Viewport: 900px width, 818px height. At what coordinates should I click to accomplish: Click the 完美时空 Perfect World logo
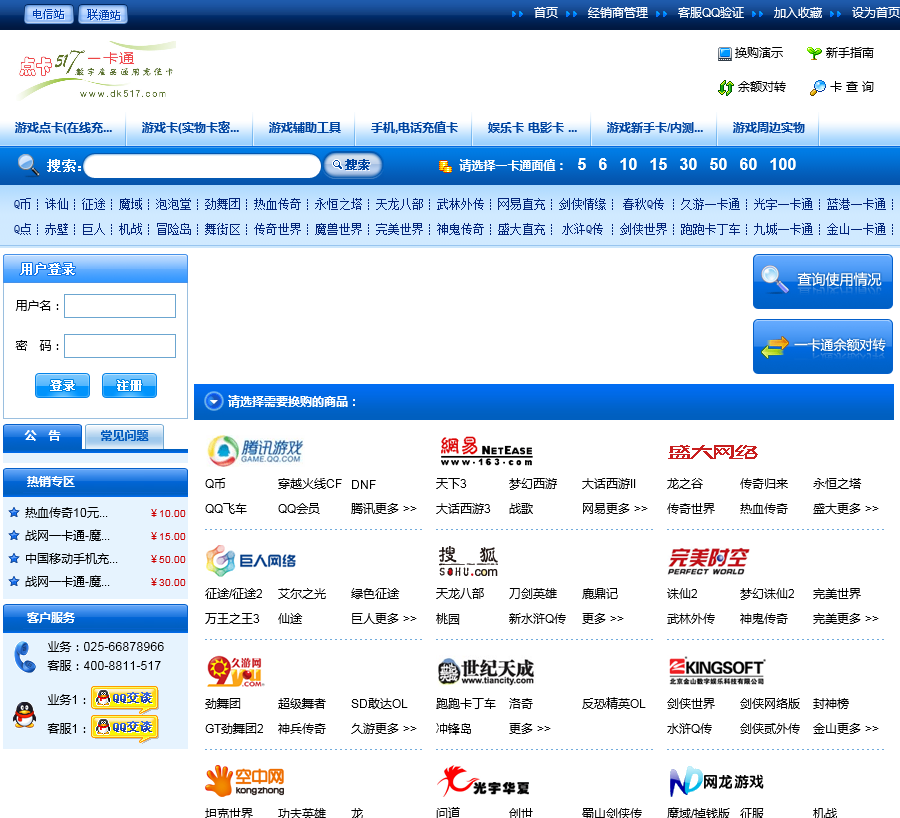(x=708, y=561)
